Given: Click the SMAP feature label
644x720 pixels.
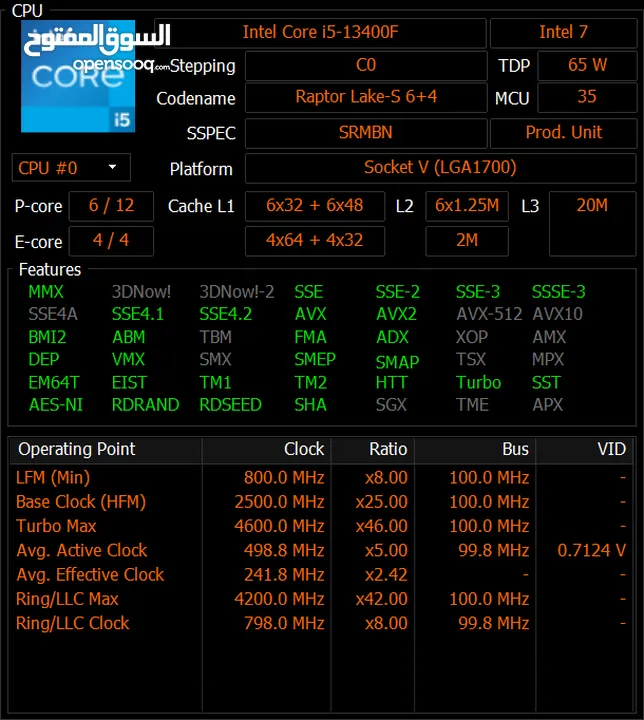Looking at the screenshot, I should (397, 362).
